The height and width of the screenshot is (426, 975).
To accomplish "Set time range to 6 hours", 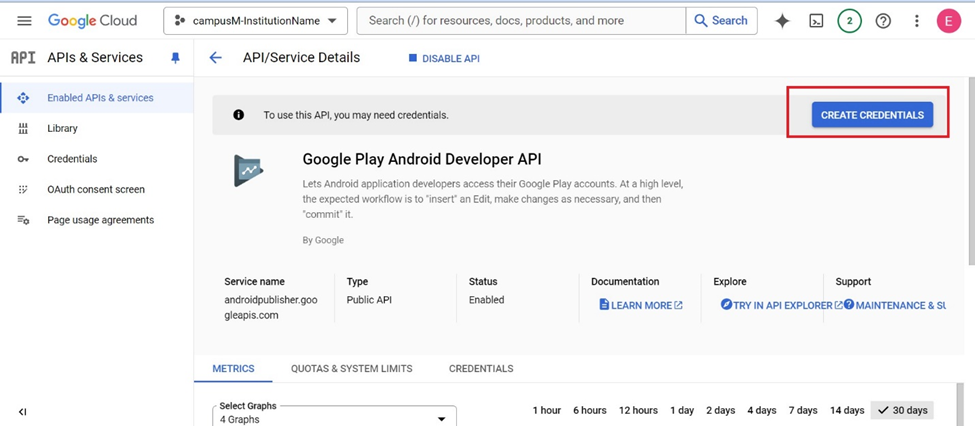I will (589, 410).
